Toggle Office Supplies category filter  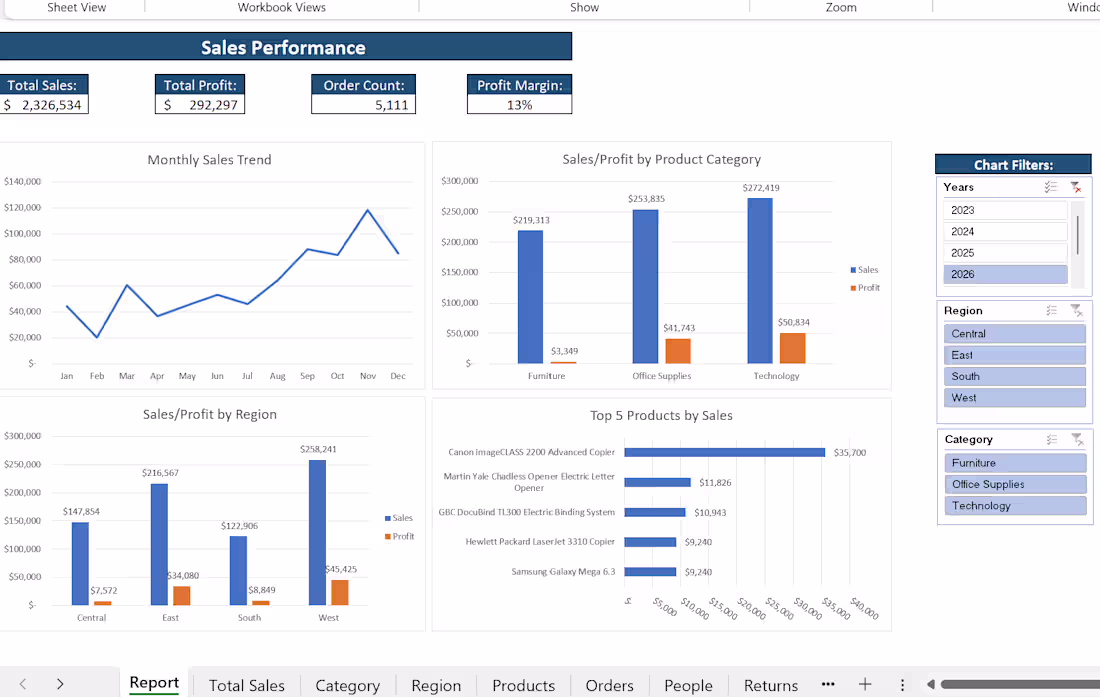(x=1015, y=485)
